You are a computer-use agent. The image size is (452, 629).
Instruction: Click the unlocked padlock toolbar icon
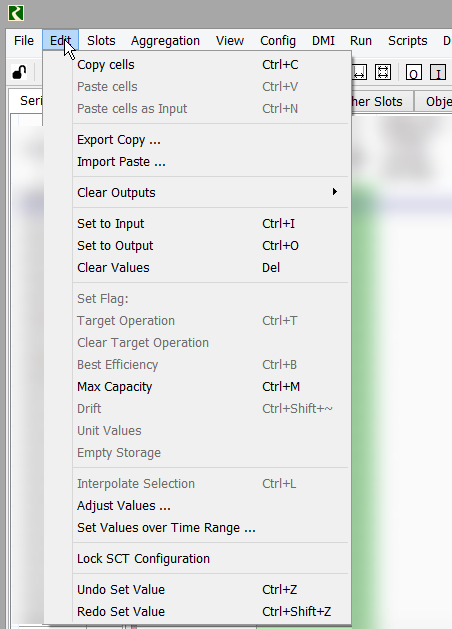pos(19,73)
